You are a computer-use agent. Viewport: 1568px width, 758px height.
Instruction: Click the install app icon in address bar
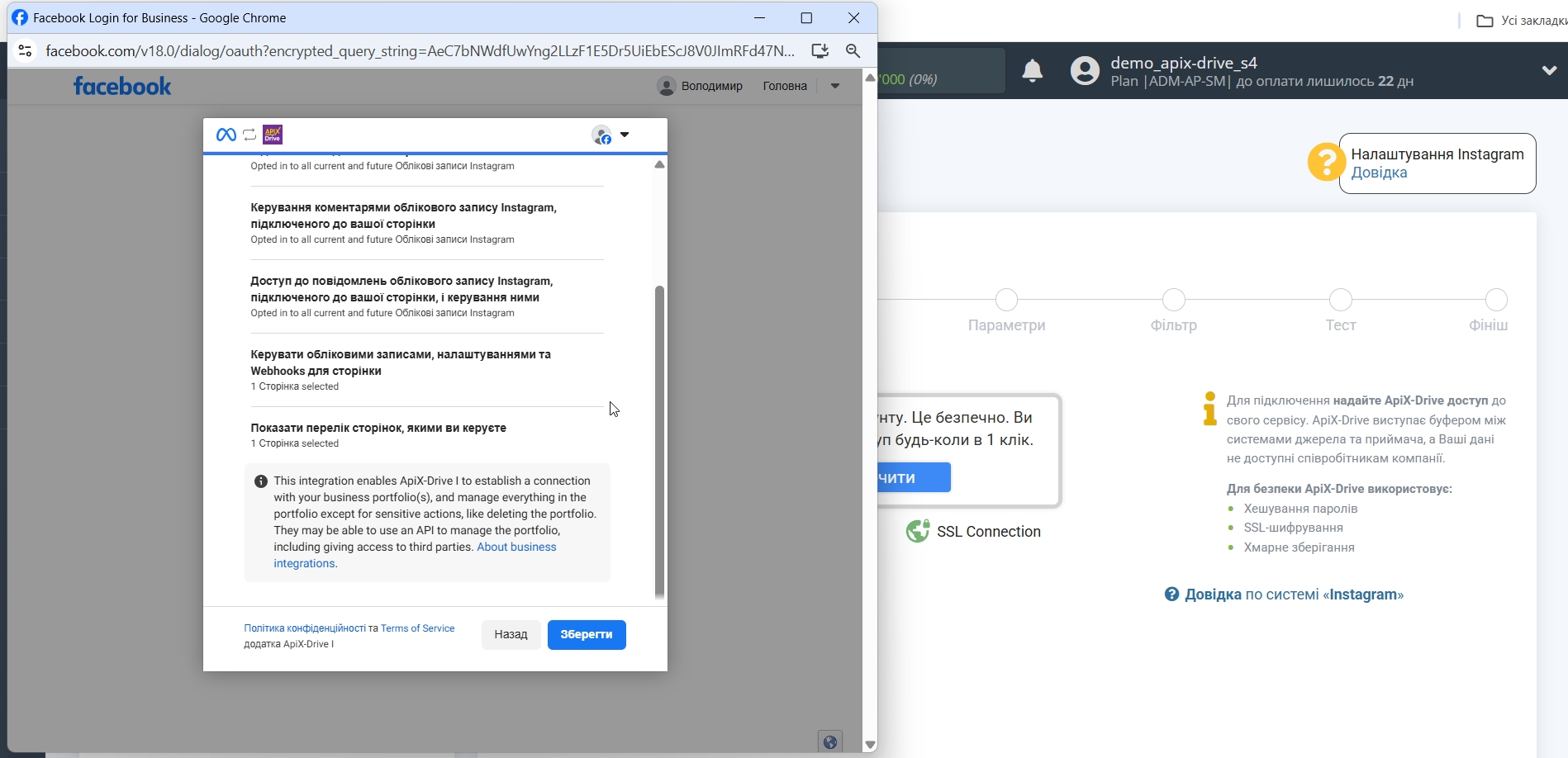tap(820, 51)
